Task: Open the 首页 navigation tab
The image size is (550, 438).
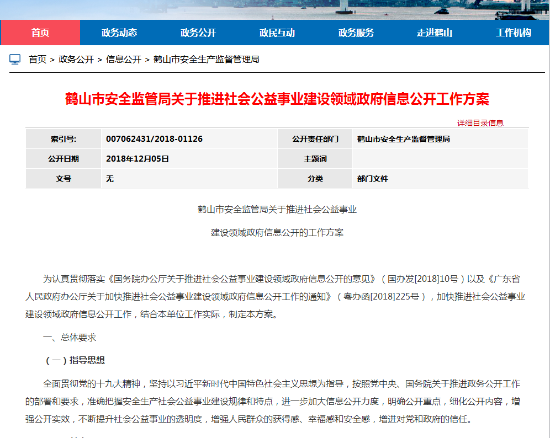Action: click(40, 33)
